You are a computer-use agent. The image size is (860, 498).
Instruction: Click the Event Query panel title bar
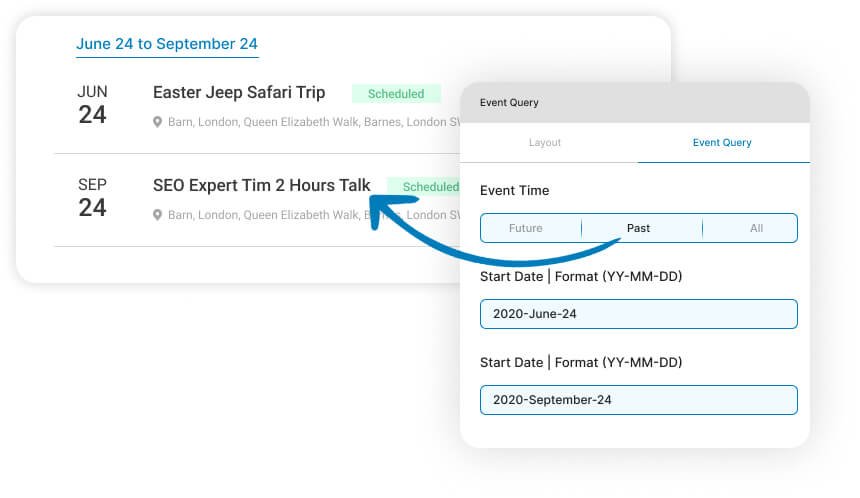click(634, 102)
